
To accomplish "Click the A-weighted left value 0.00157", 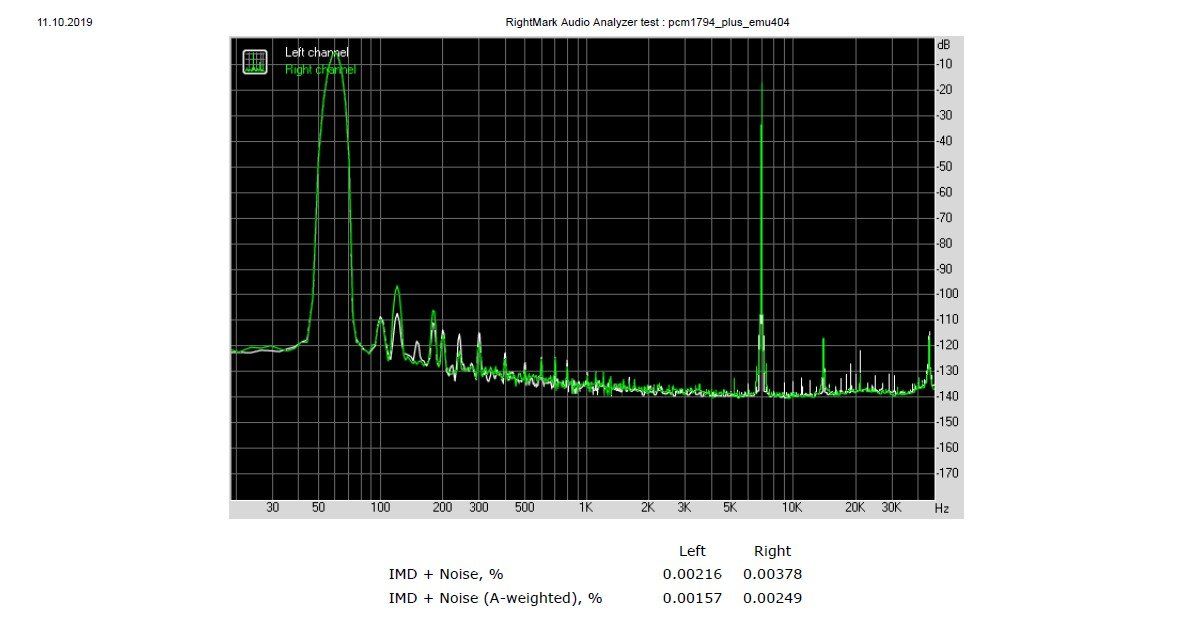I will (x=692, y=598).
